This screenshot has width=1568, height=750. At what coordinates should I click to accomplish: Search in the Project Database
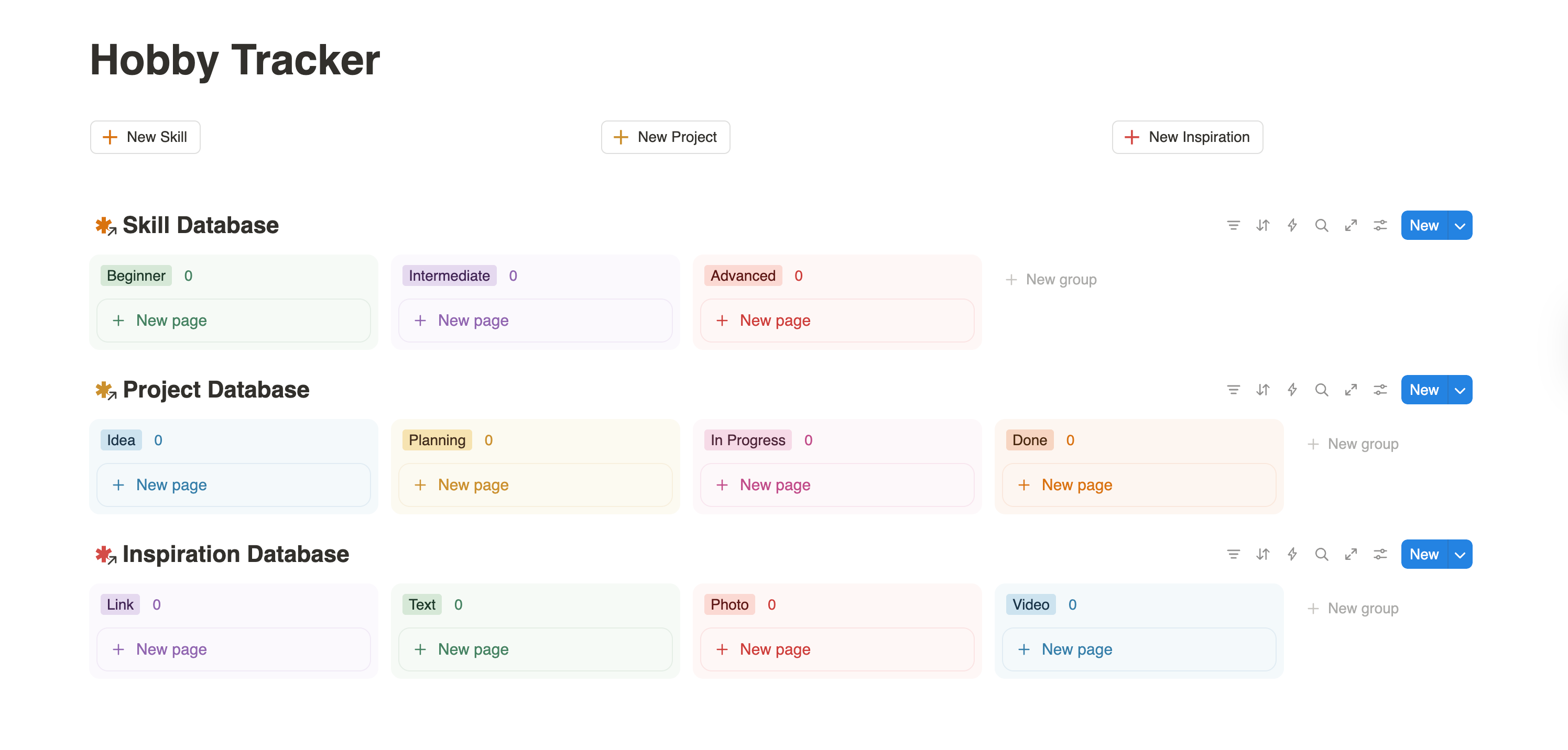(1321, 390)
